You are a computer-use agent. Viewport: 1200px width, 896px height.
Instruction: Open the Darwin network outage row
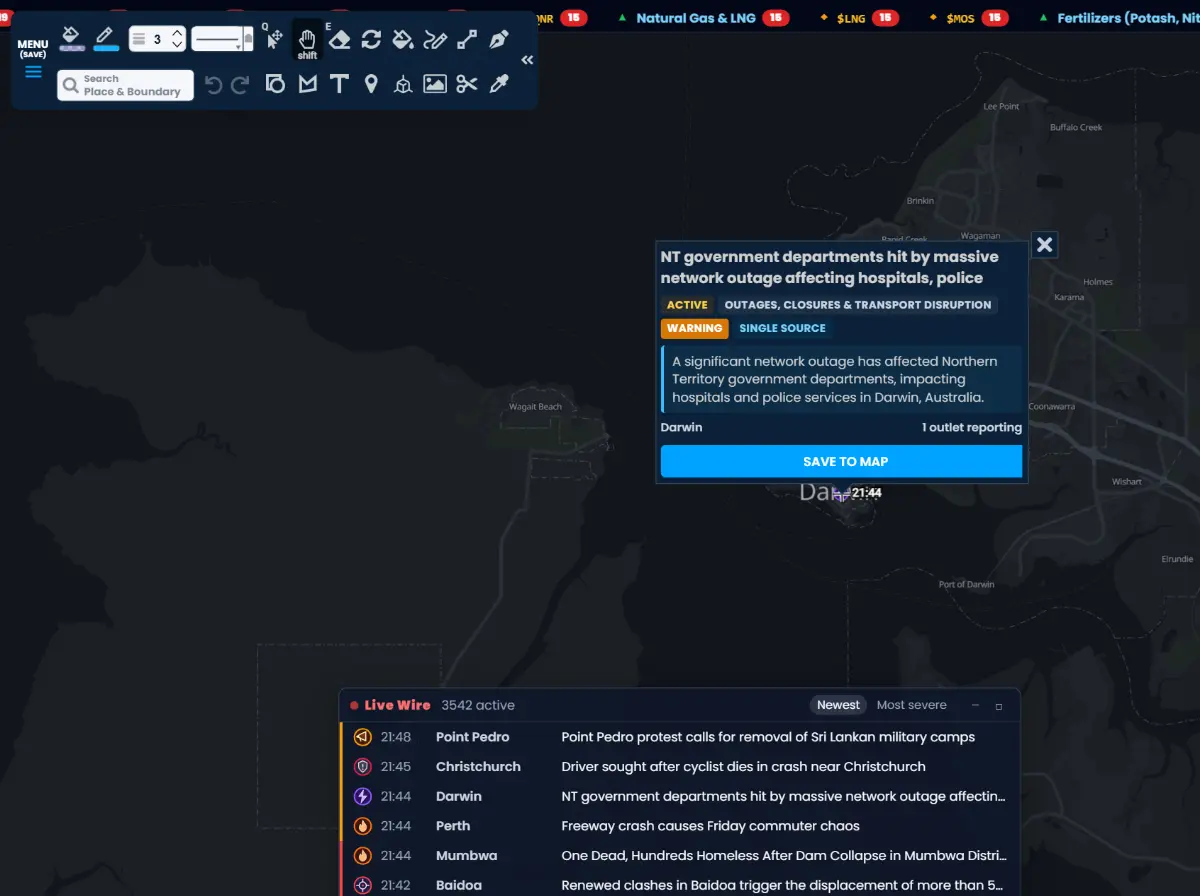(x=680, y=797)
